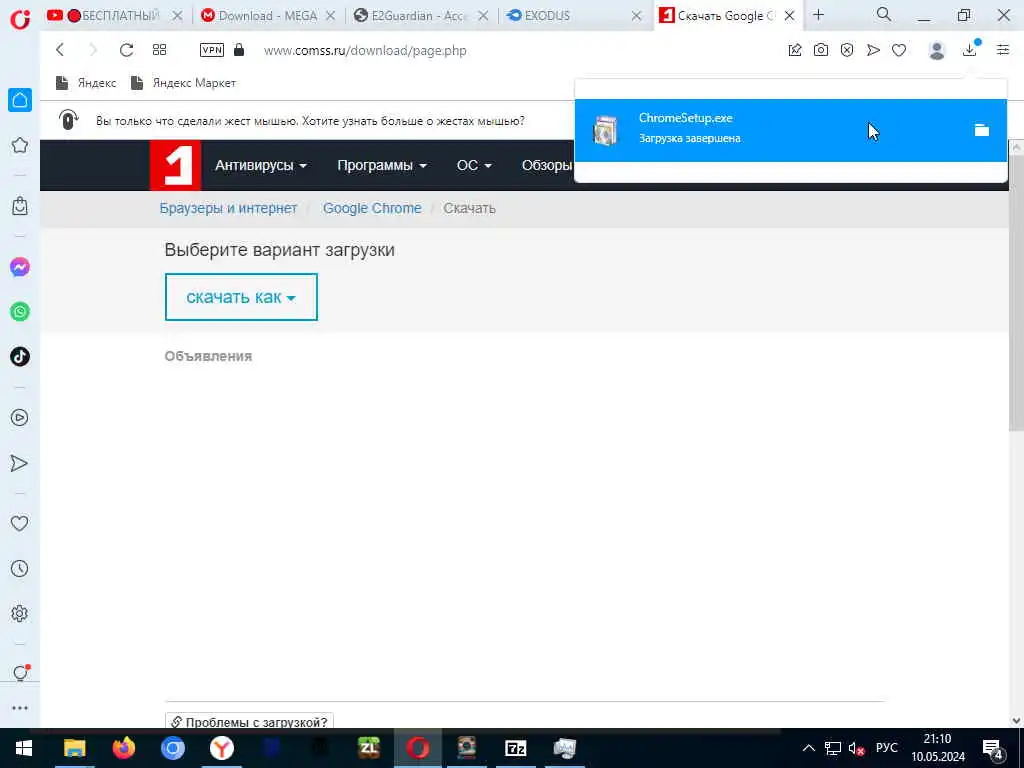Switch to the E2Guardian tab
Image resolution: width=1024 pixels, height=768 pixels.
[x=421, y=16]
